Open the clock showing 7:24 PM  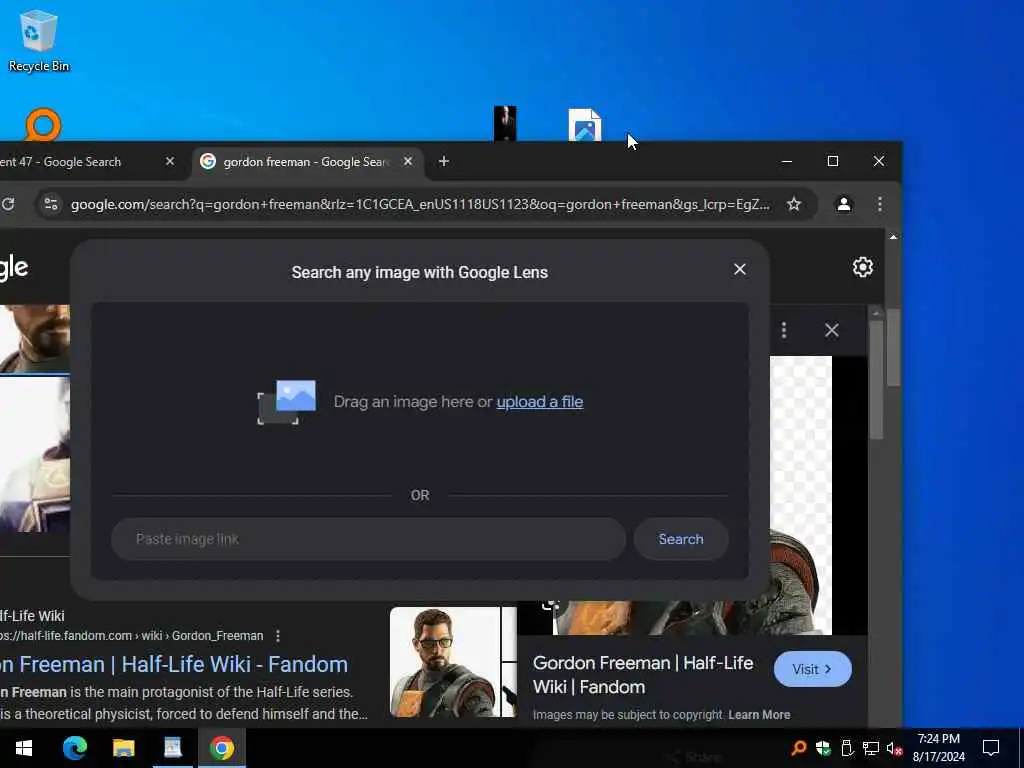coord(938,748)
